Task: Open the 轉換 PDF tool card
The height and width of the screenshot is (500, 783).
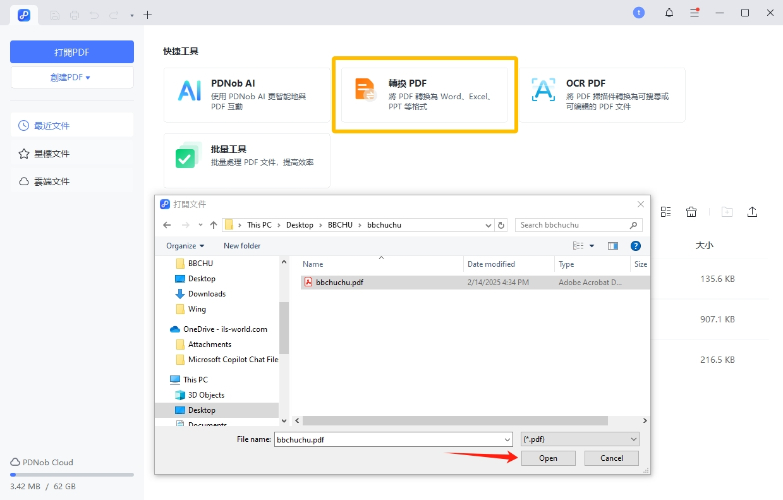Action: click(x=424, y=95)
